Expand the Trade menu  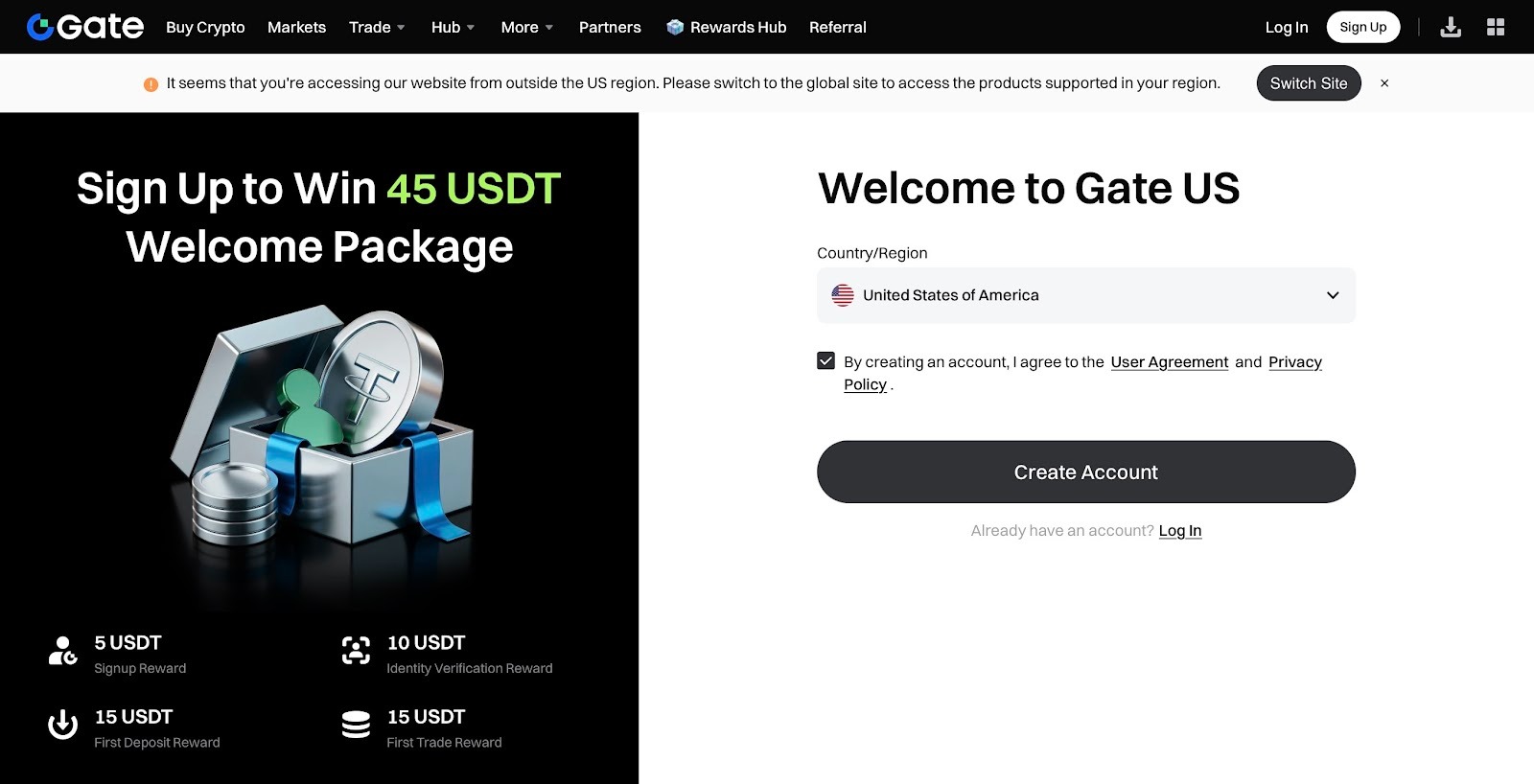click(377, 27)
